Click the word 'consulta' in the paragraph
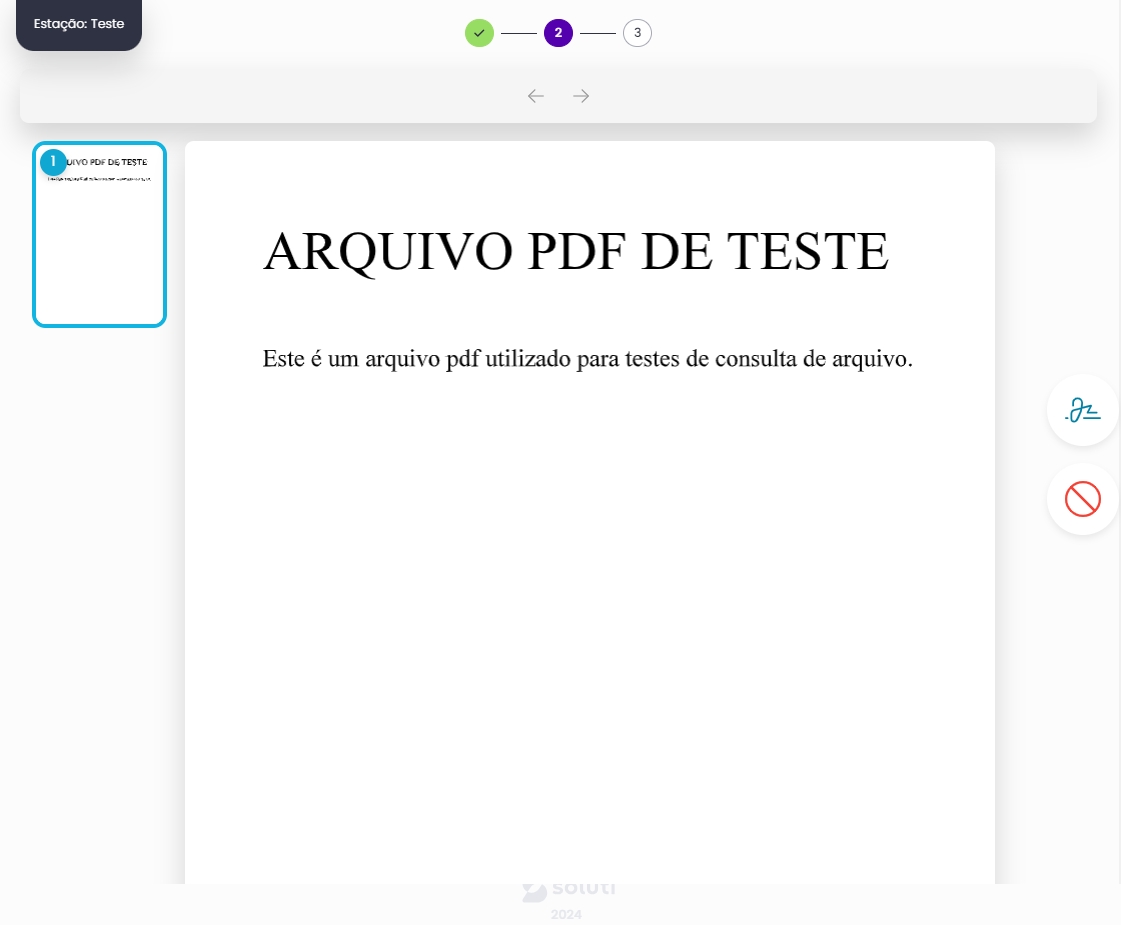This screenshot has width=1121, height=925. tap(755, 358)
